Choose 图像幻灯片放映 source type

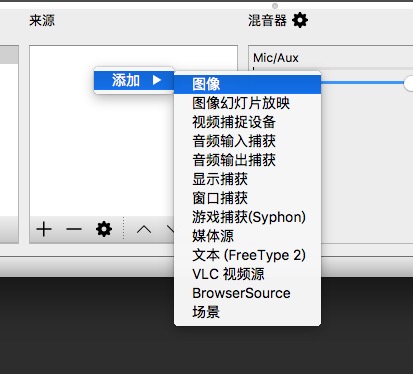(247, 103)
